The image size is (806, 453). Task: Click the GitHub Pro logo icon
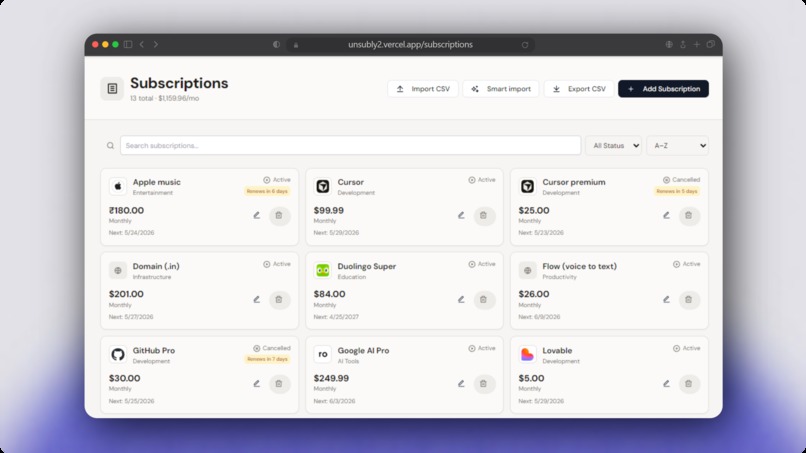coord(118,354)
